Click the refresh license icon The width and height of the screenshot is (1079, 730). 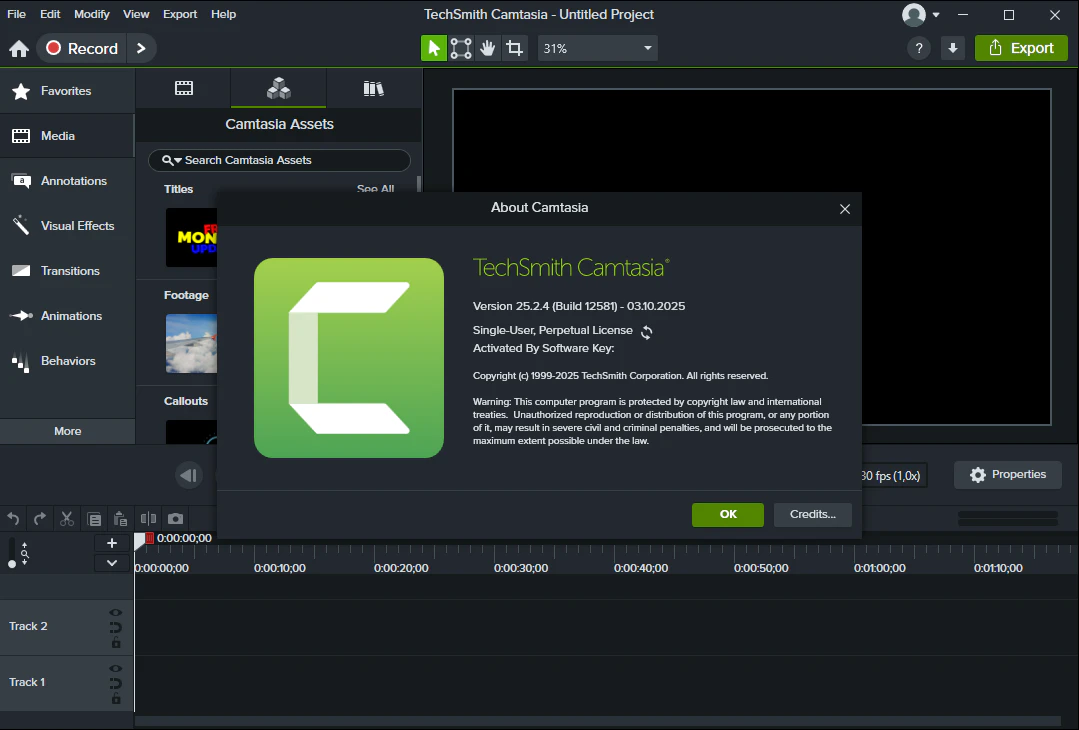point(646,332)
